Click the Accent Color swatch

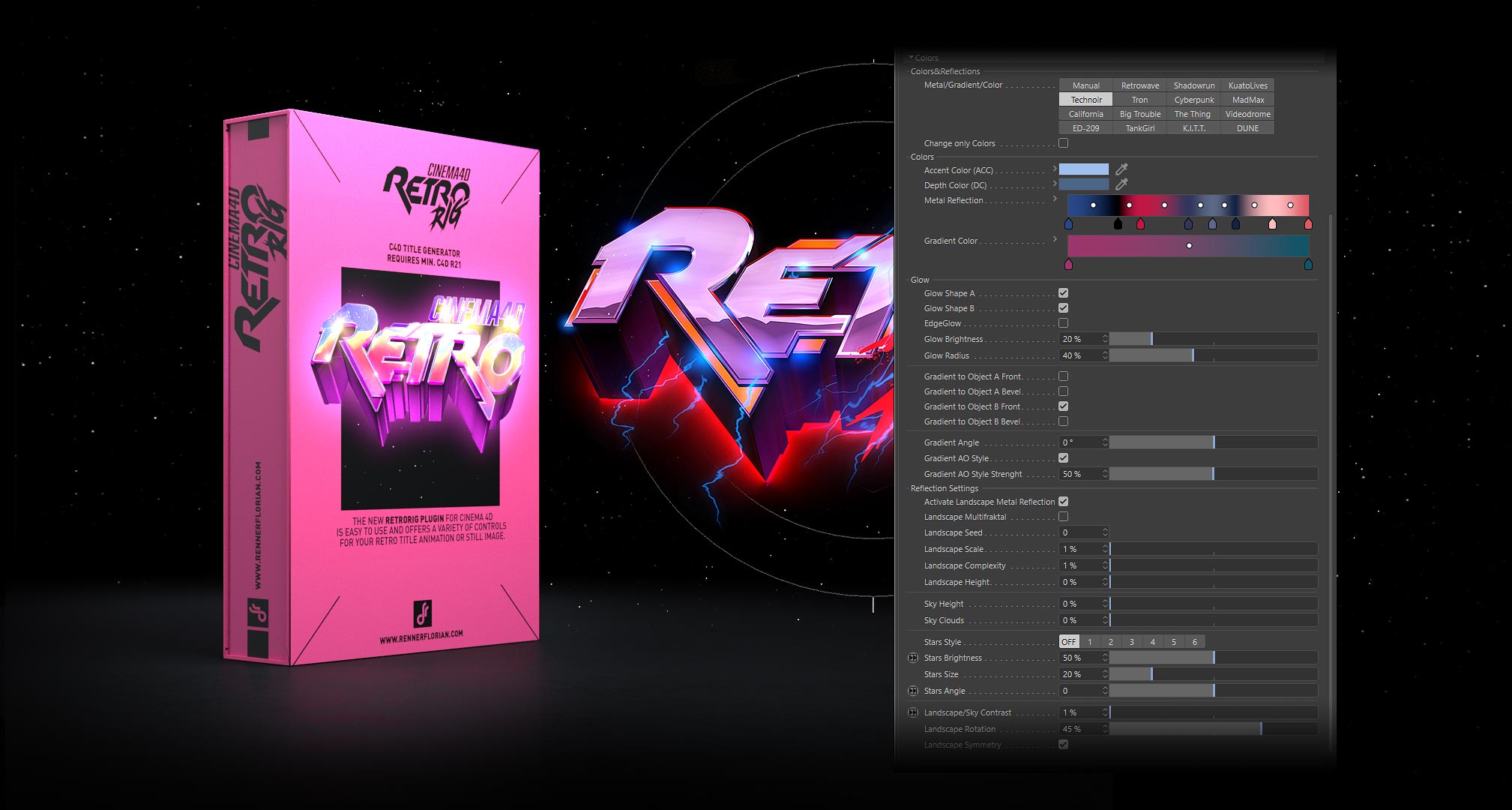(x=1083, y=169)
